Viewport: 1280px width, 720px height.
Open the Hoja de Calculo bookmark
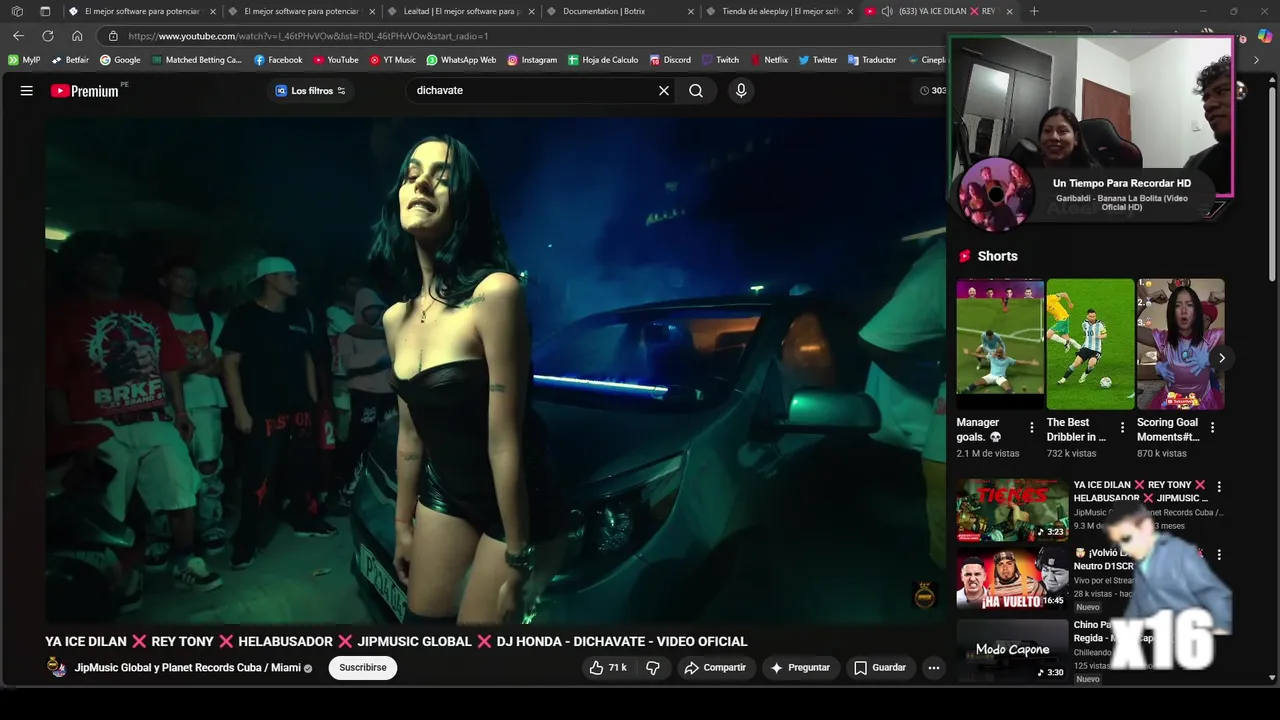pyautogui.click(x=603, y=60)
